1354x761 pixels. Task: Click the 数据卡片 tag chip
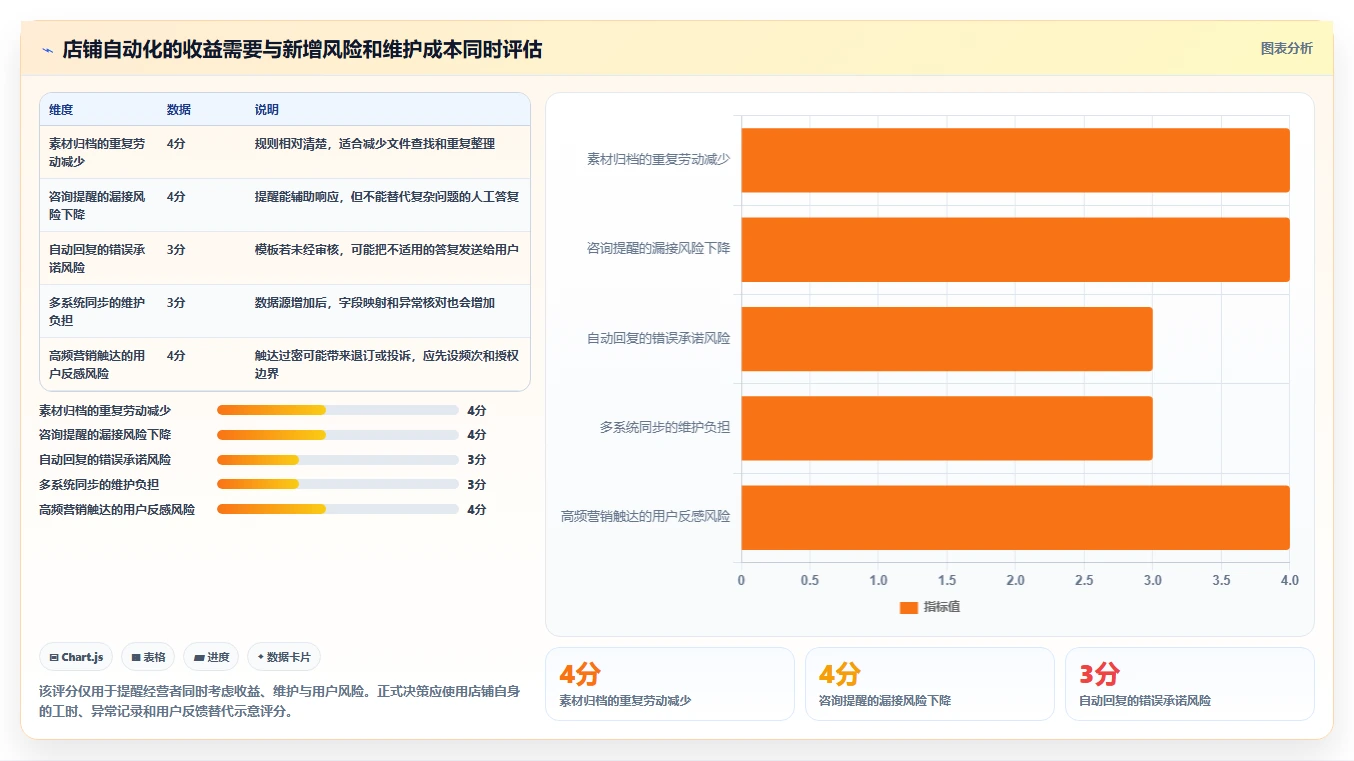[x=284, y=657]
